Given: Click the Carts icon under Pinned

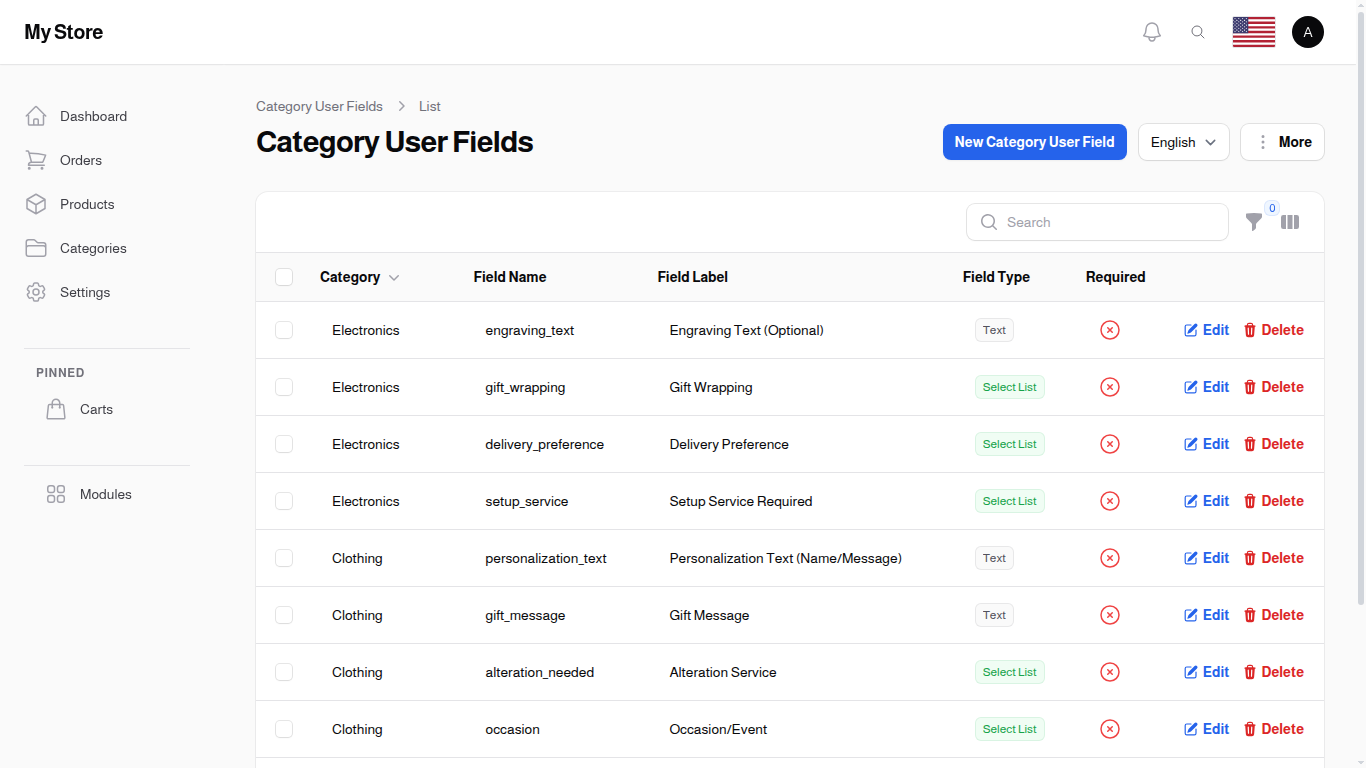Looking at the screenshot, I should pos(56,408).
